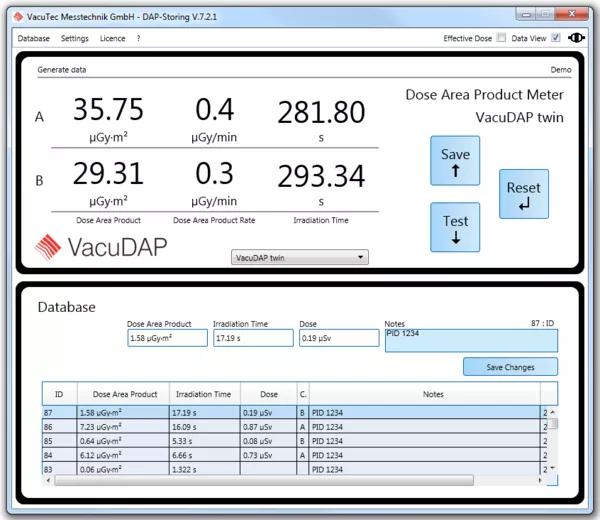Open the Settings menu

point(75,38)
